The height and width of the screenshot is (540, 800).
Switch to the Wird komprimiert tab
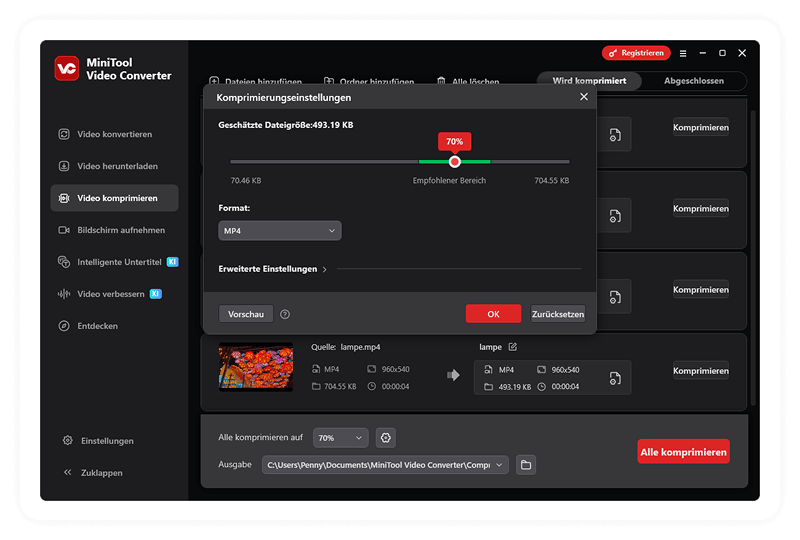pyautogui.click(x=589, y=81)
